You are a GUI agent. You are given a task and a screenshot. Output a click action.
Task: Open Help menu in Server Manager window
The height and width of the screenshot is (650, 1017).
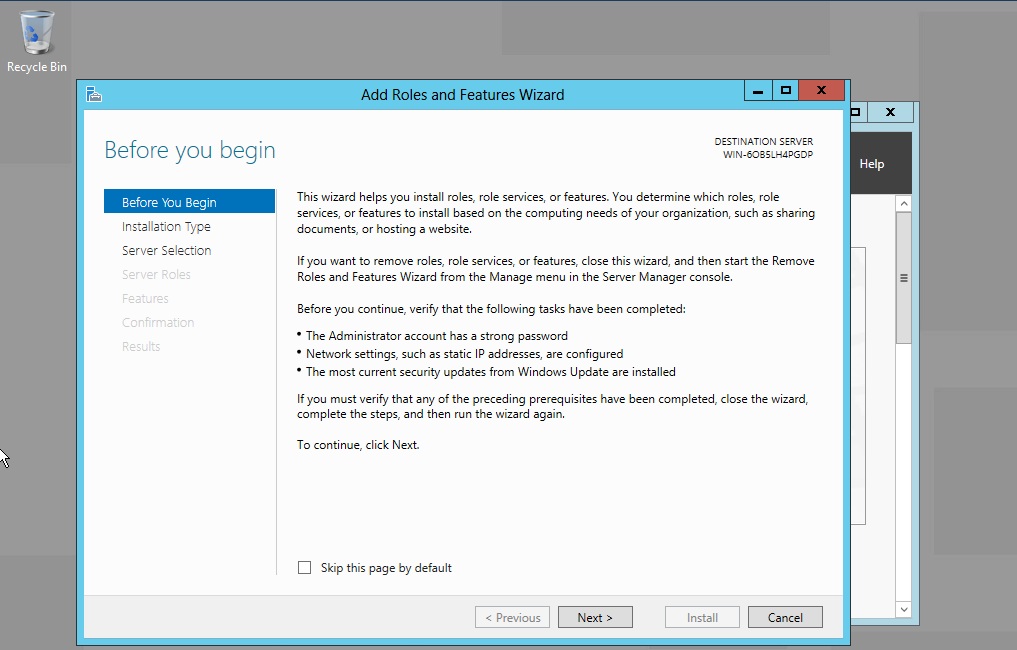tap(872, 164)
